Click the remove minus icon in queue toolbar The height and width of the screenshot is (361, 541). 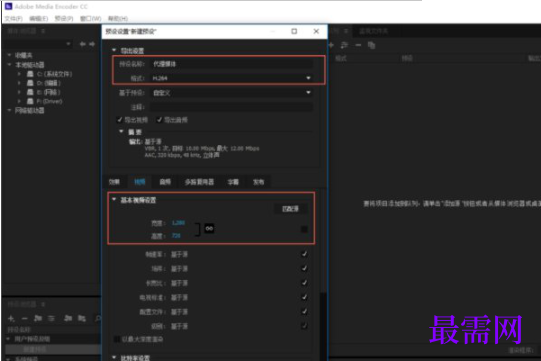coord(358,45)
